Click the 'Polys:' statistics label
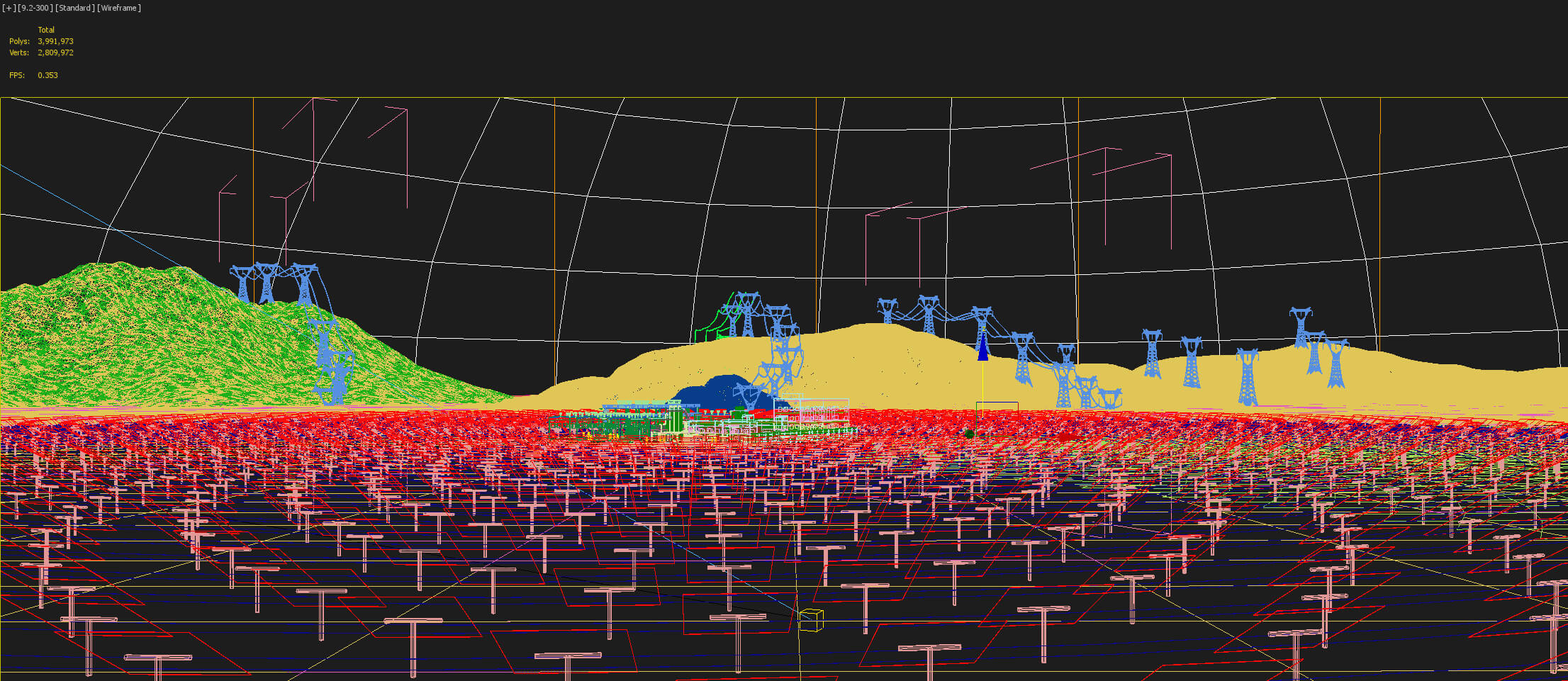The width and height of the screenshot is (1568, 681). tap(19, 41)
